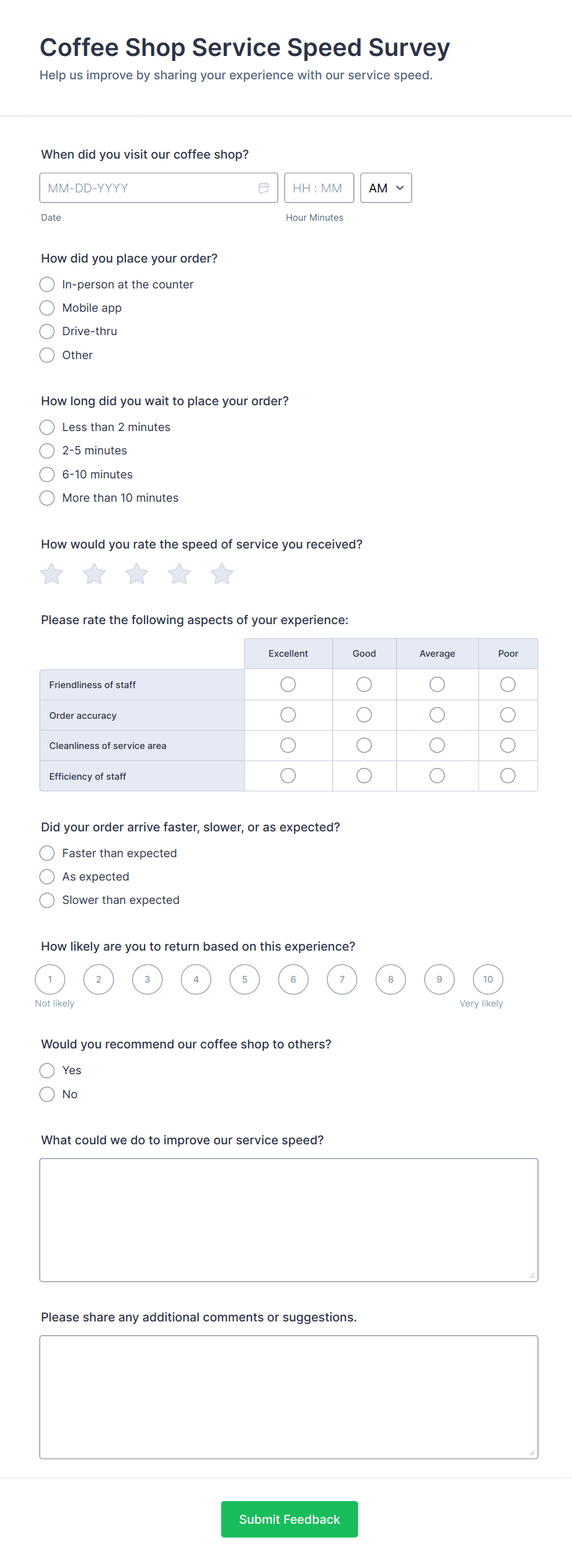Click the HH : MM time field
Image resolution: width=572 pixels, height=1568 pixels.
319,188
